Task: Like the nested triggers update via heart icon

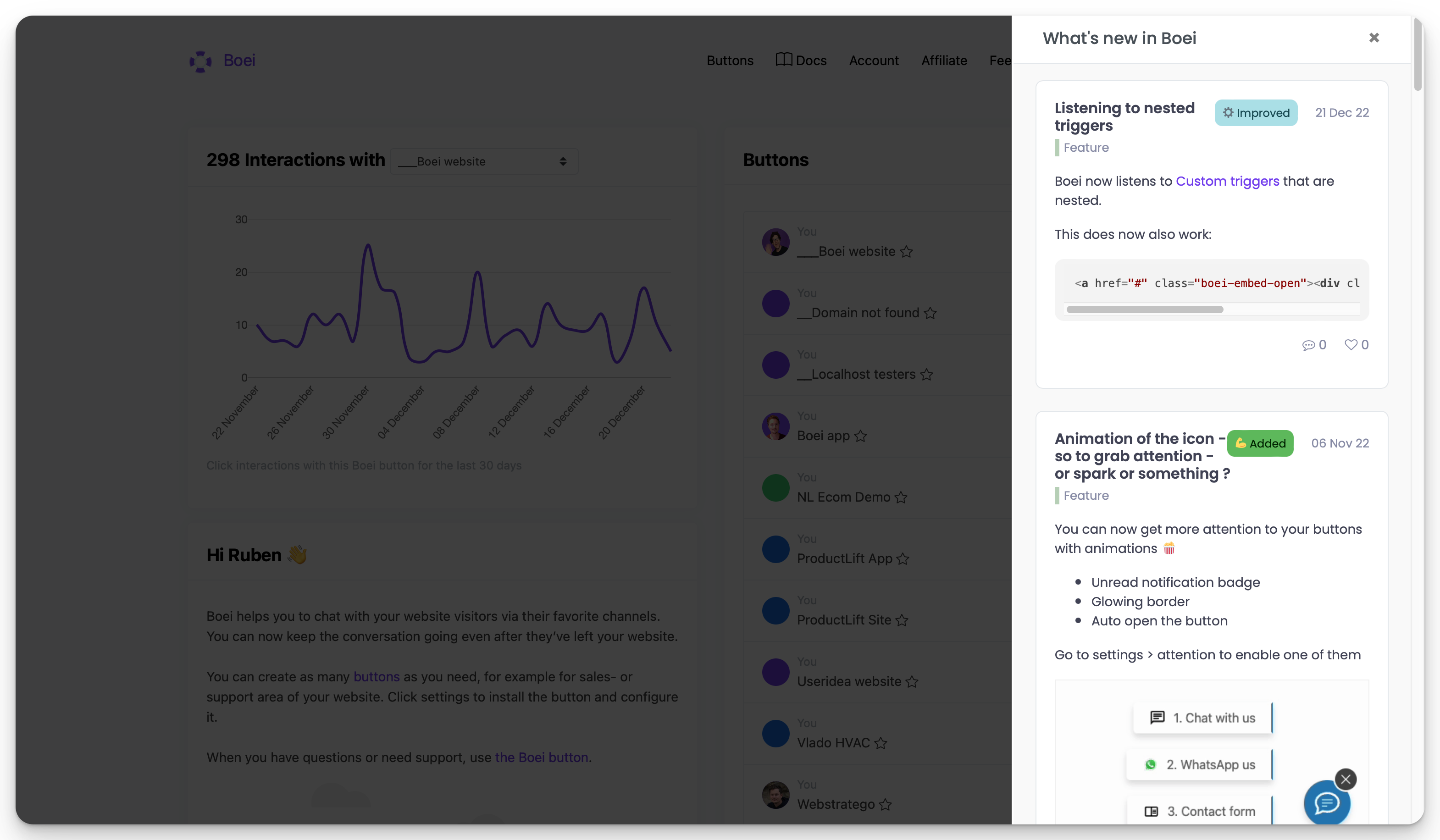Action: (x=1350, y=344)
